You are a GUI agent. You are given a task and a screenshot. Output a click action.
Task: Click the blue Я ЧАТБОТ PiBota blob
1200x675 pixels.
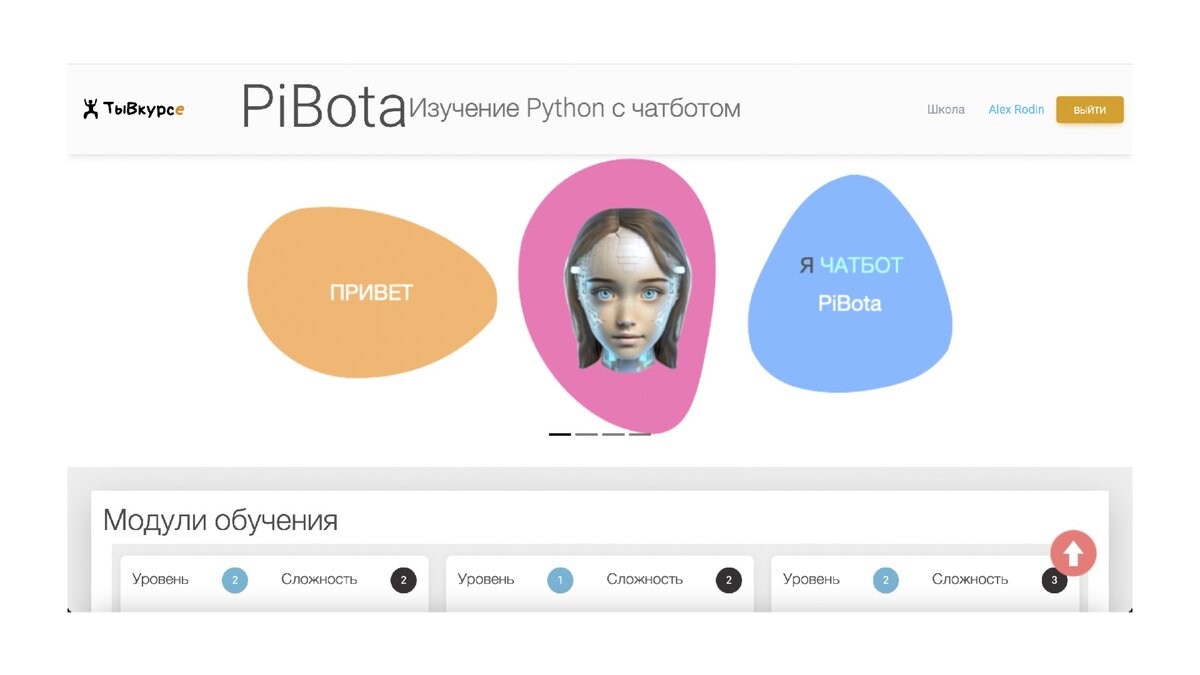(x=850, y=284)
